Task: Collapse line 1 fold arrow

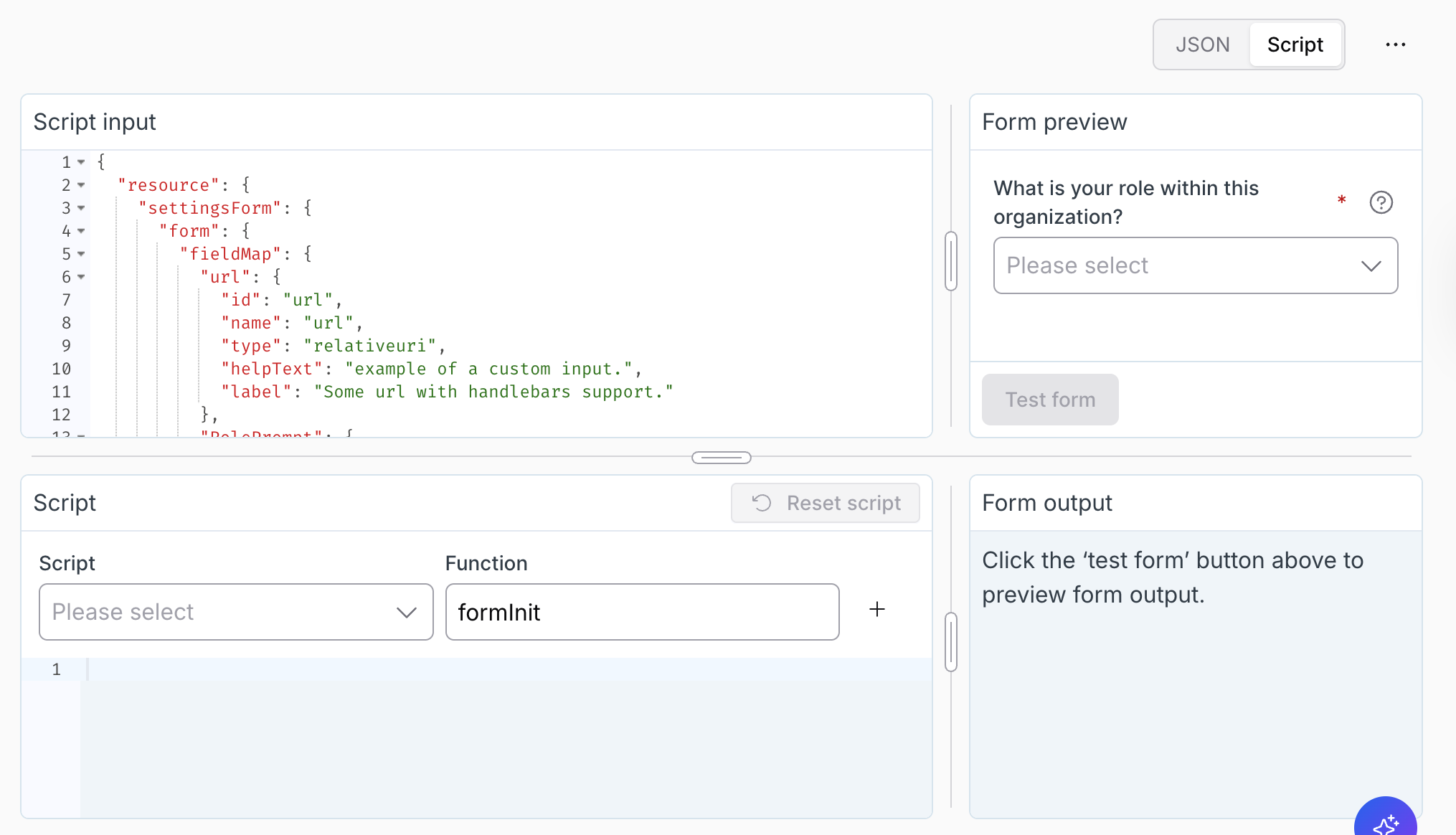Action: 81,162
